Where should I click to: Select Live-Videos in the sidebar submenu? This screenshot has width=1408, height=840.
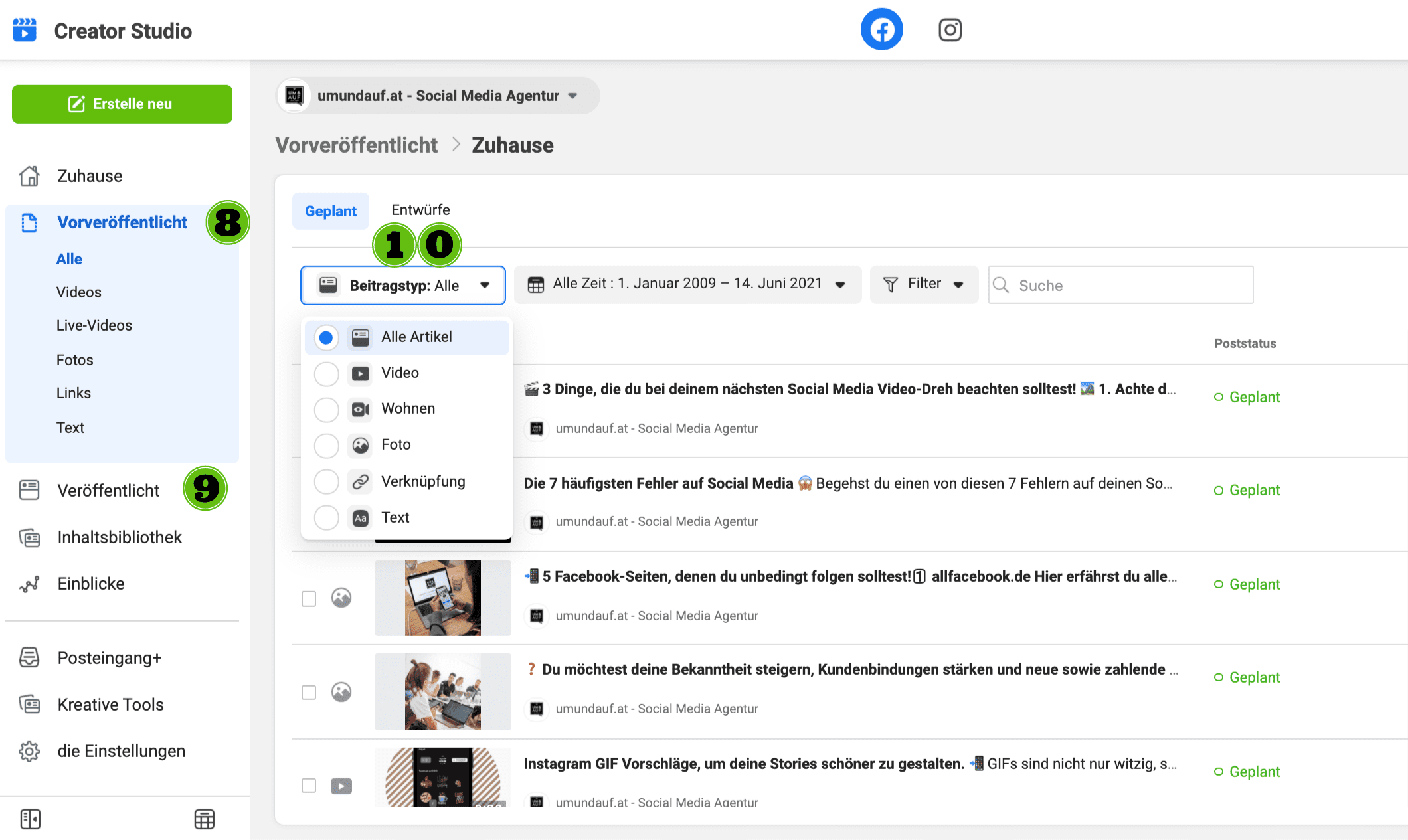click(94, 325)
